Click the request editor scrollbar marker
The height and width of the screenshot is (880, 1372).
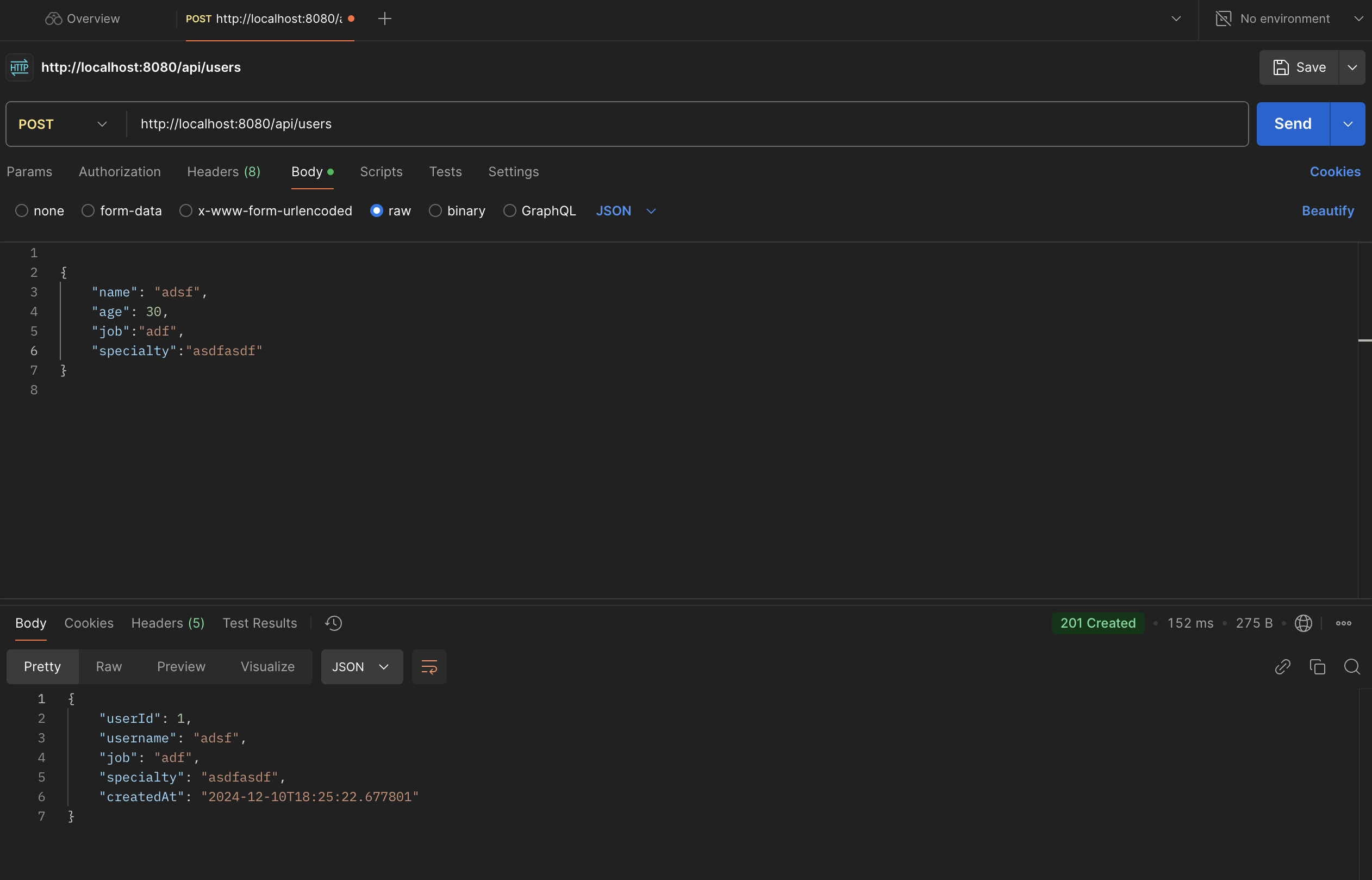click(1364, 340)
